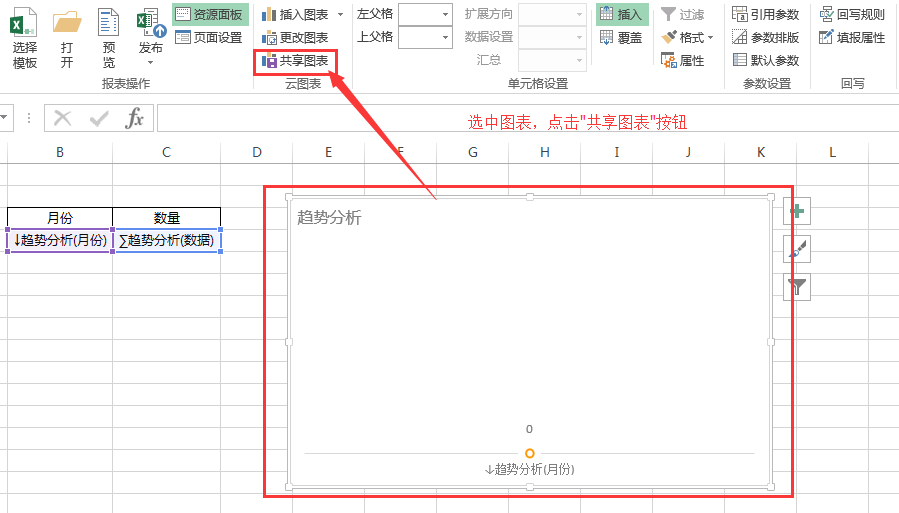
Task: Click the fx insert function icon
Action: tap(134, 119)
